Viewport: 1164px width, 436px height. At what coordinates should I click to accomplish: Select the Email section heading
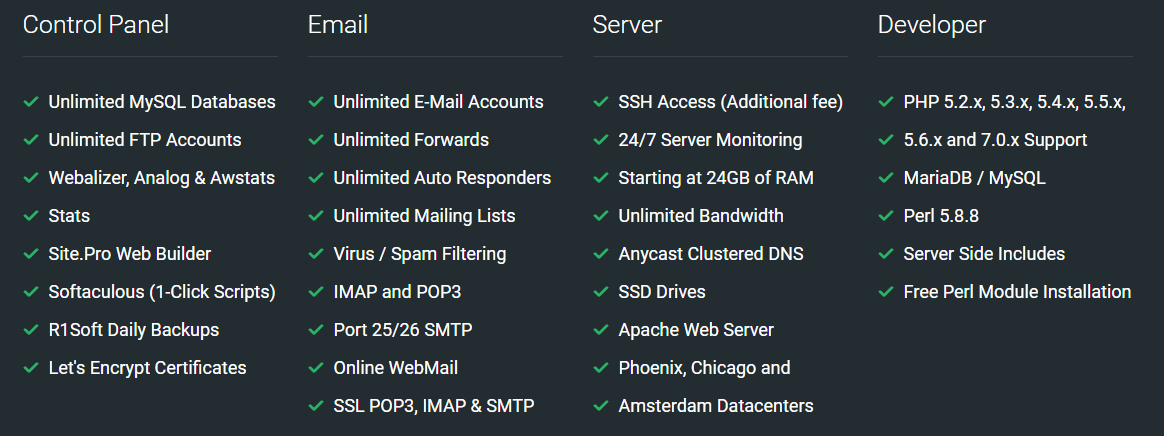pos(338,25)
